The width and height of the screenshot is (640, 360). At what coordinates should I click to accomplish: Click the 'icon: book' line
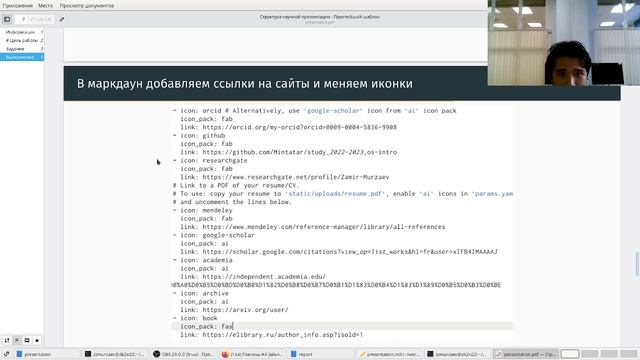coord(195,318)
